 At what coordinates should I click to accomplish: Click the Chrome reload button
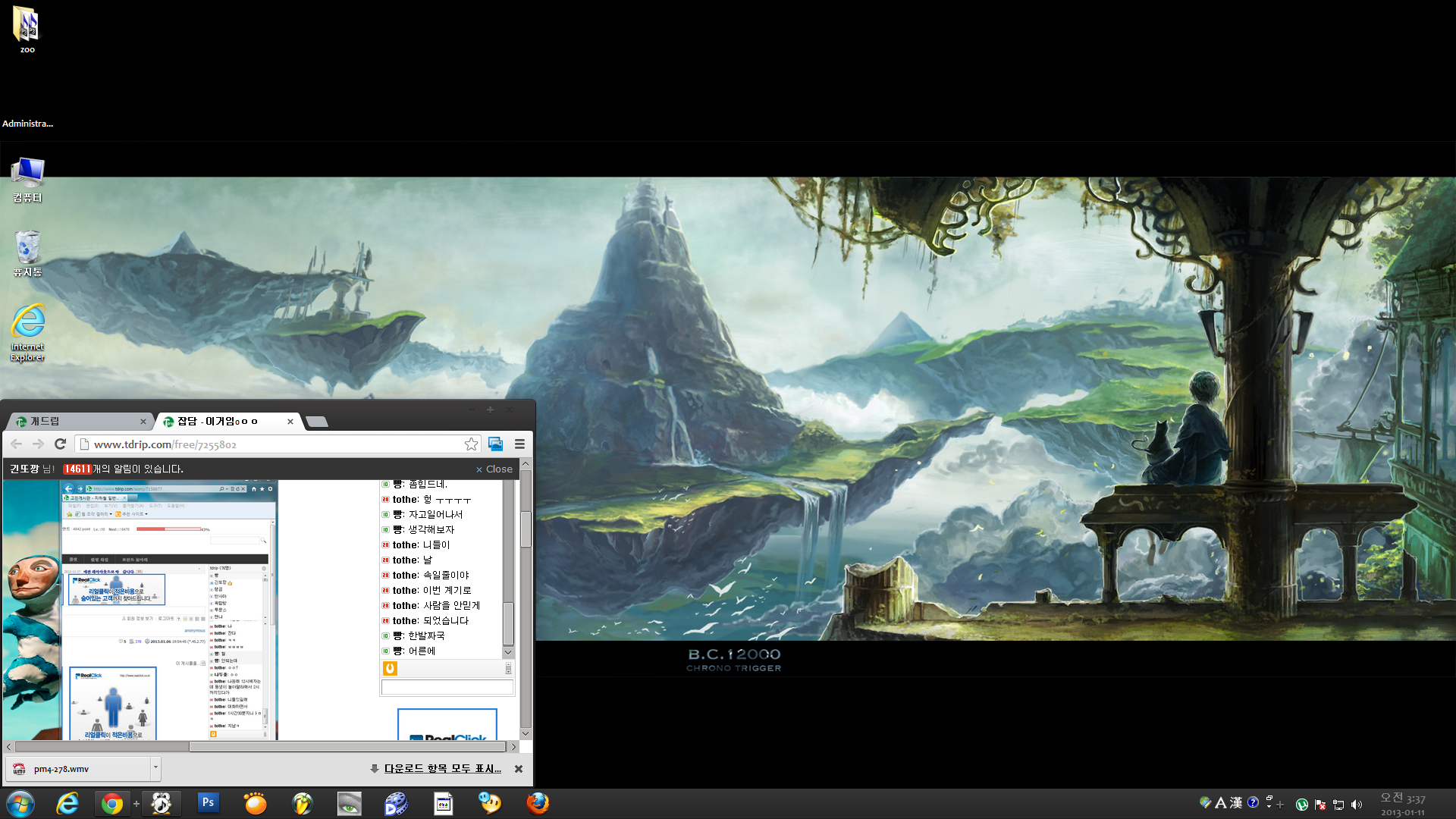pyautogui.click(x=61, y=444)
